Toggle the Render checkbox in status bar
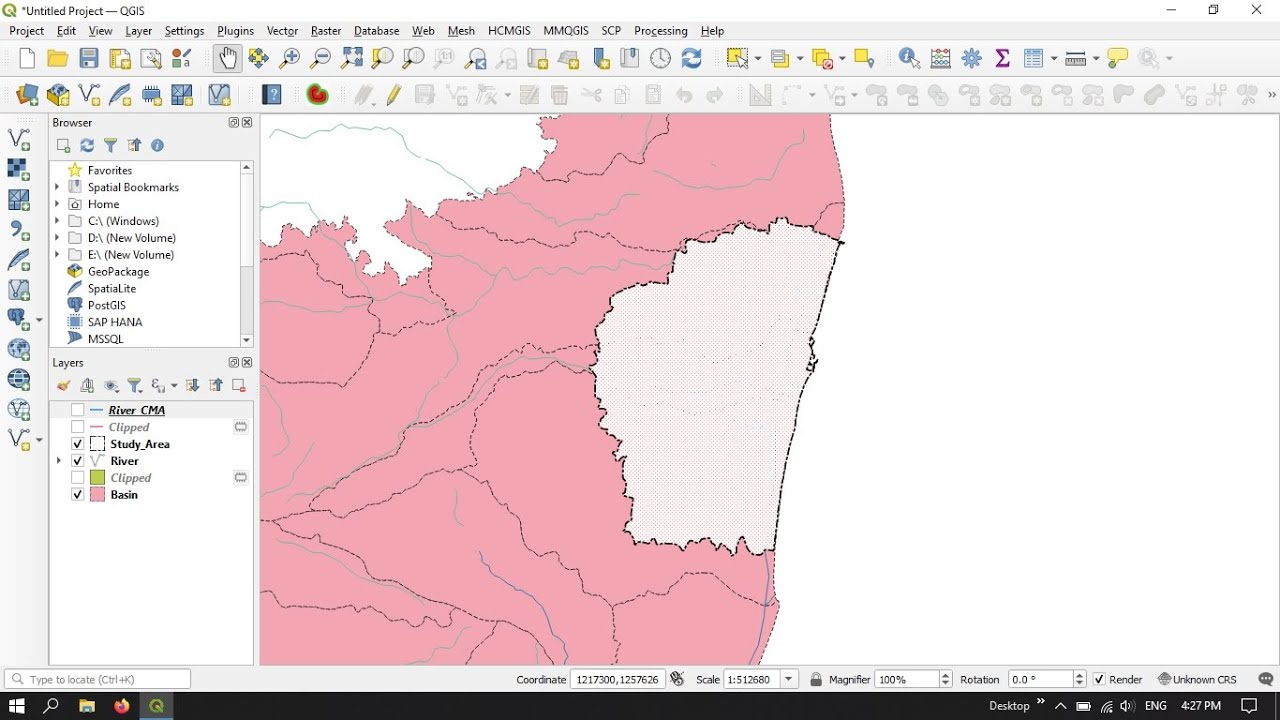The width and height of the screenshot is (1280, 720). (x=1100, y=680)
